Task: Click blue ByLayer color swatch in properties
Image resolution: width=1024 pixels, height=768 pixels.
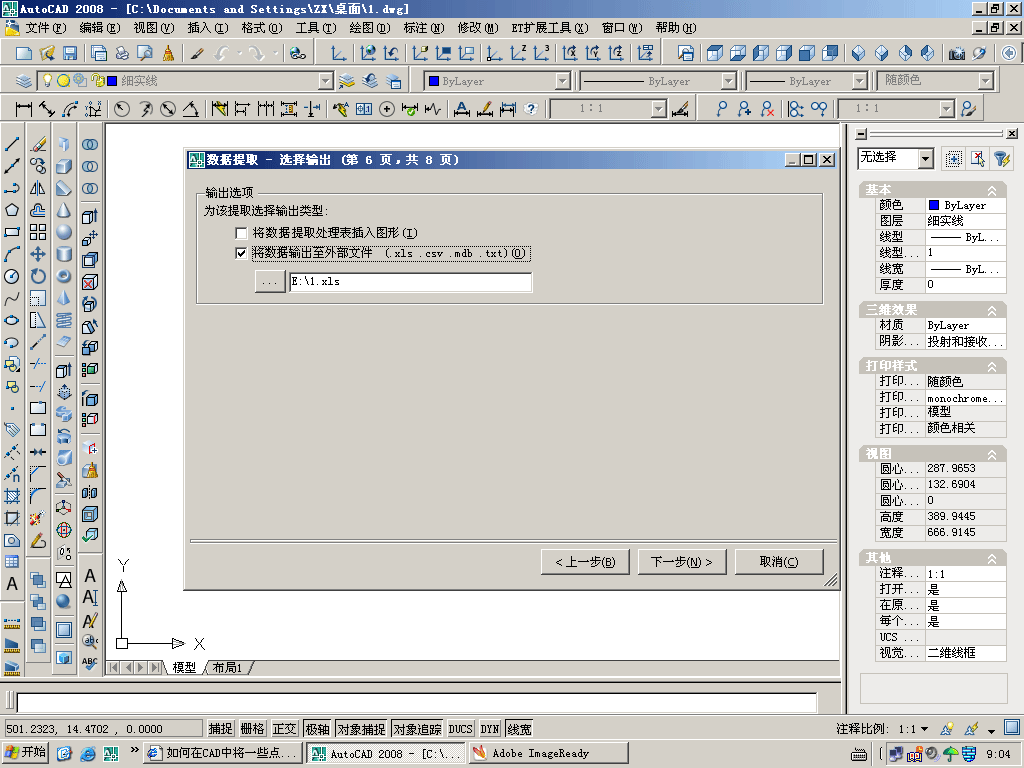Action: tap(934, 205)
